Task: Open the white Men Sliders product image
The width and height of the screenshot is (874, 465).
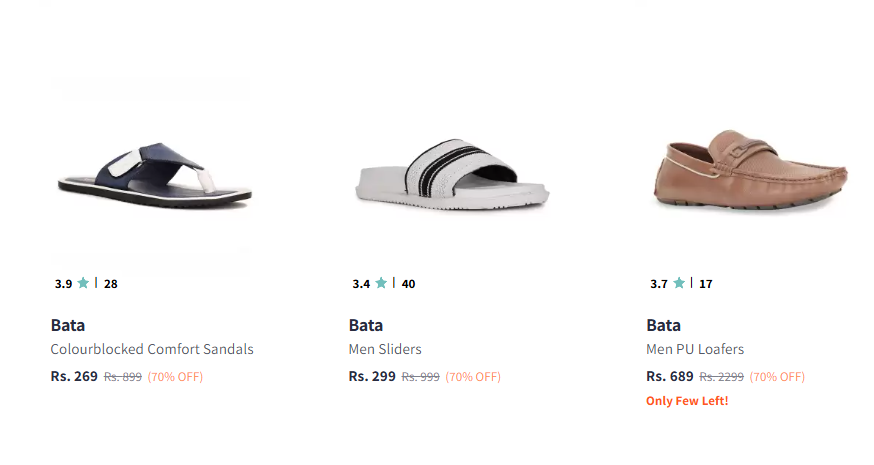Action: pyautogui.click(x=451, y=176)
